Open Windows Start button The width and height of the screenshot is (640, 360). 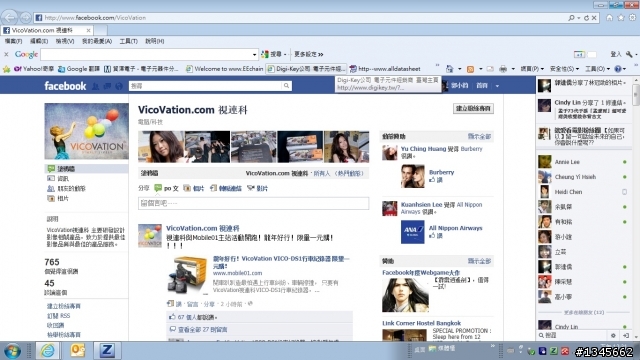pyautogui.click(x=12, y=351)
